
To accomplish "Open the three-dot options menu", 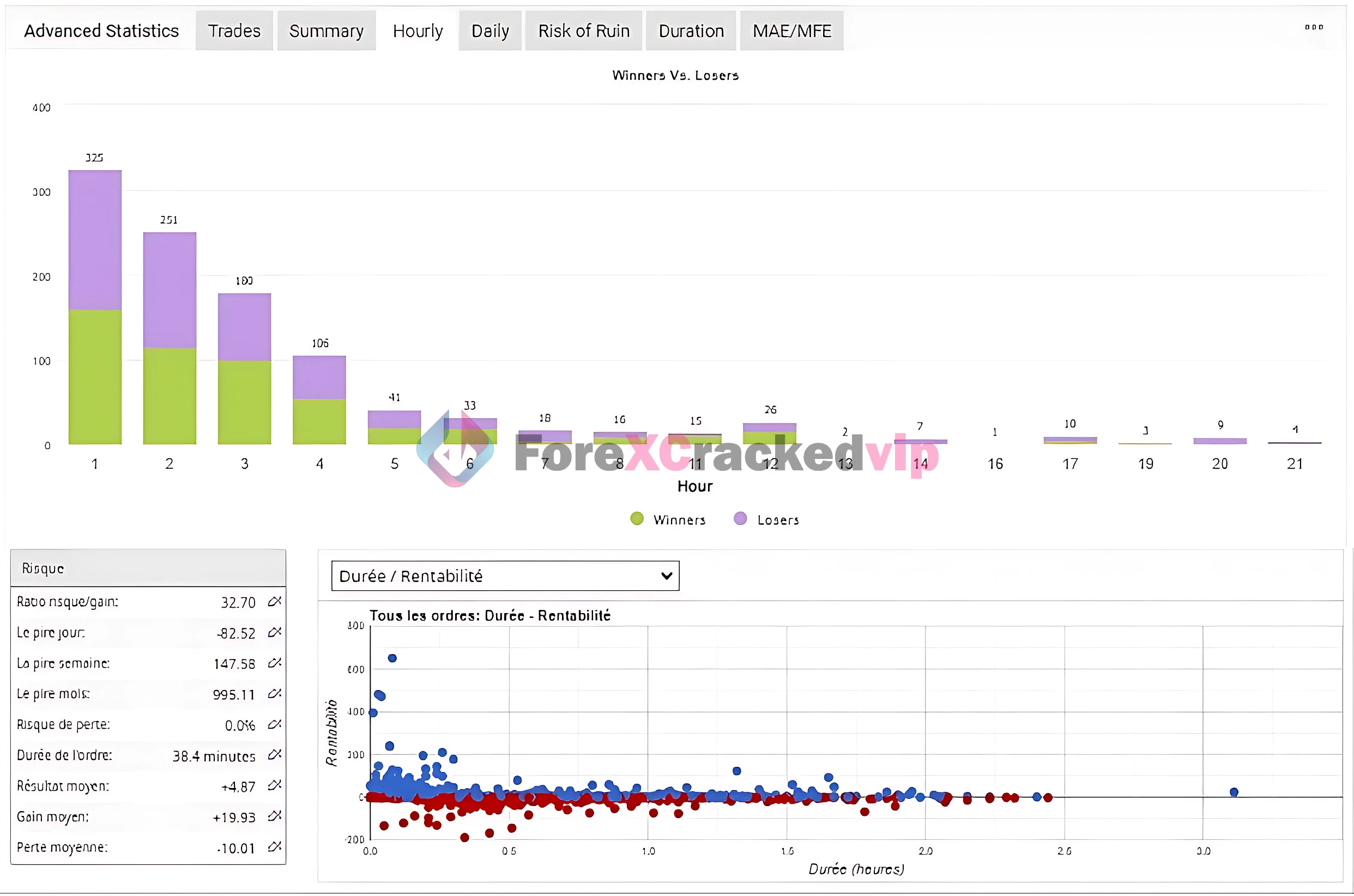I will click(1314, 27).
